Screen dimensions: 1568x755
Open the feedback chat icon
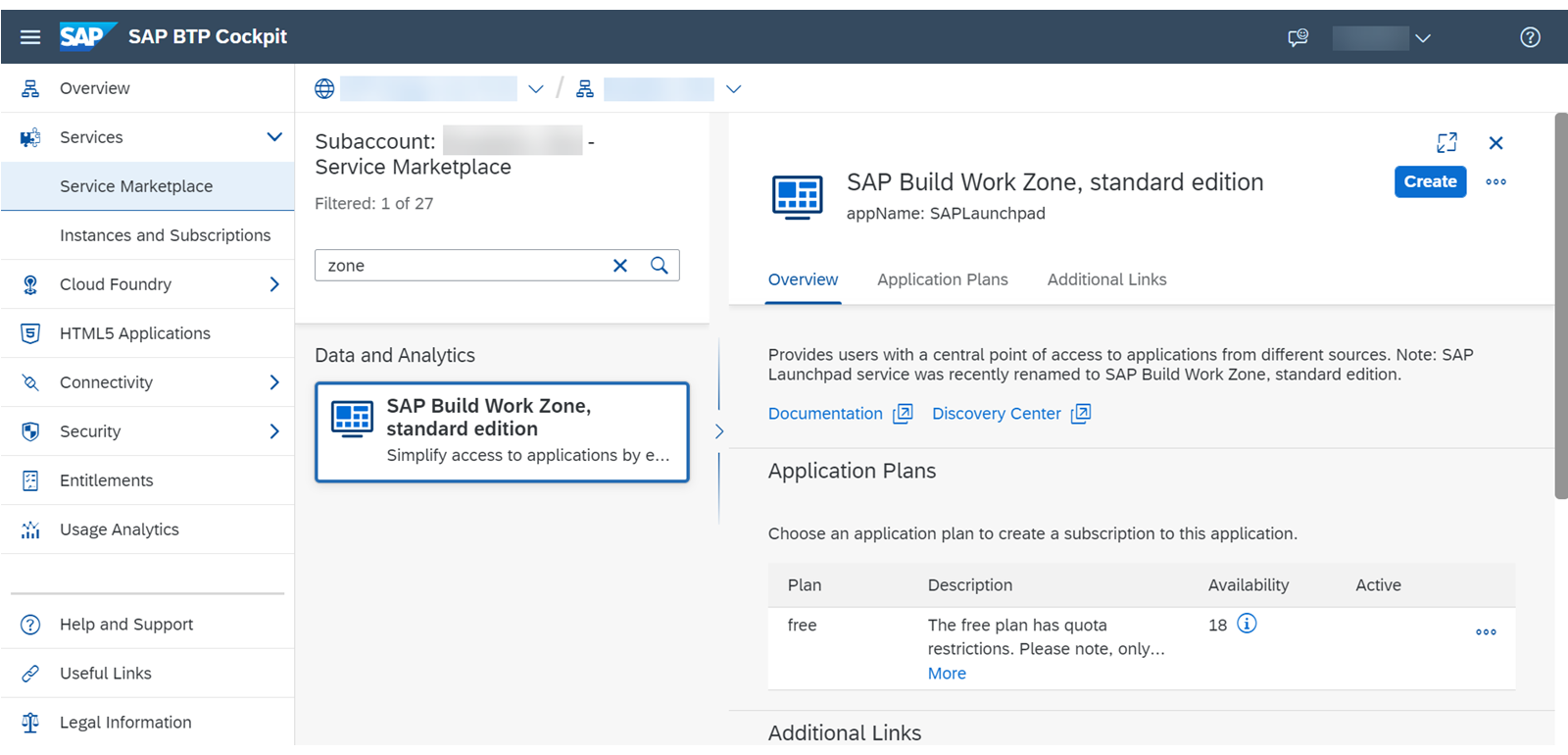click(x=1298, y=37)
